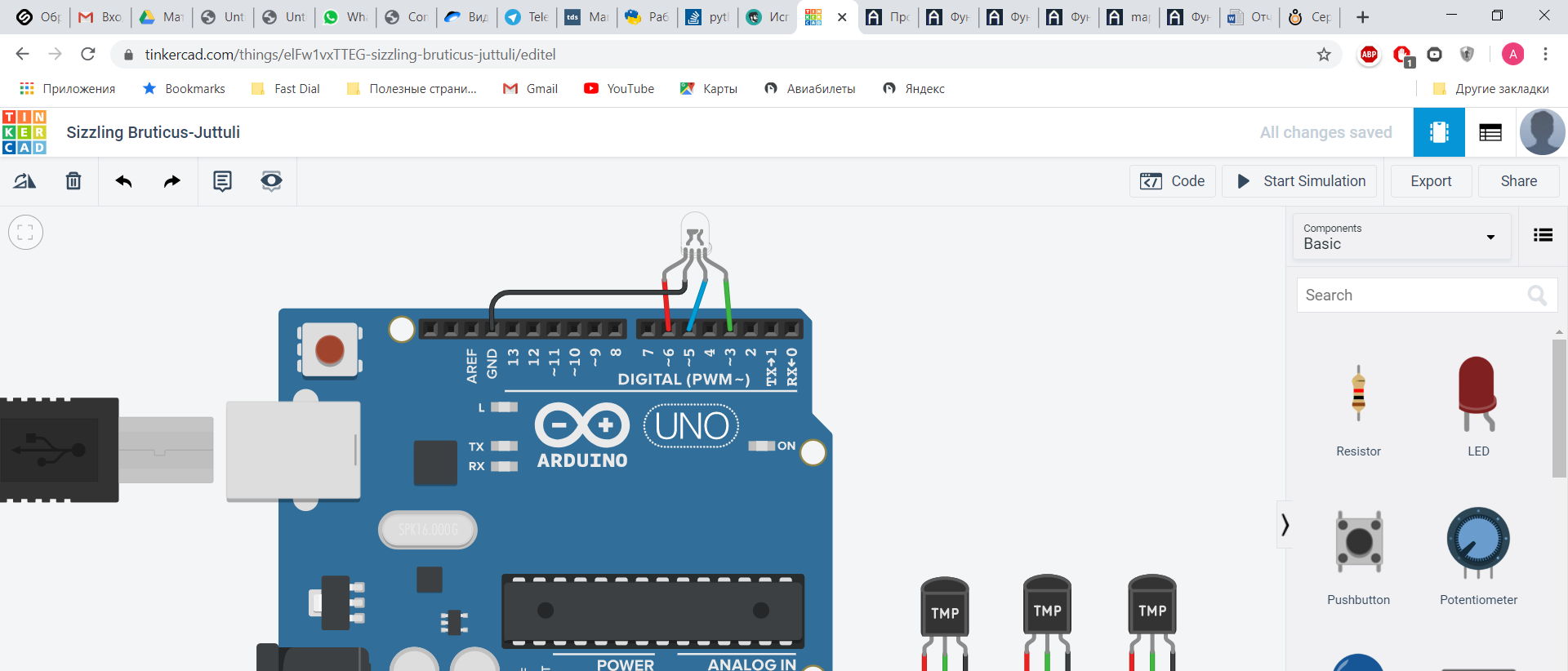The height and width of the screenshot is (671, 1568).
Task: Select the red wire to pin 6
Action: (x=666, y=304)
